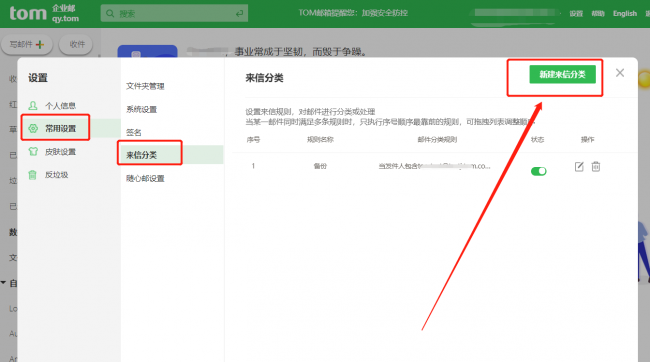Close the settings dialog with X
Screen dimensions: 650x362
pyautogui.click(x=620, y=73)
